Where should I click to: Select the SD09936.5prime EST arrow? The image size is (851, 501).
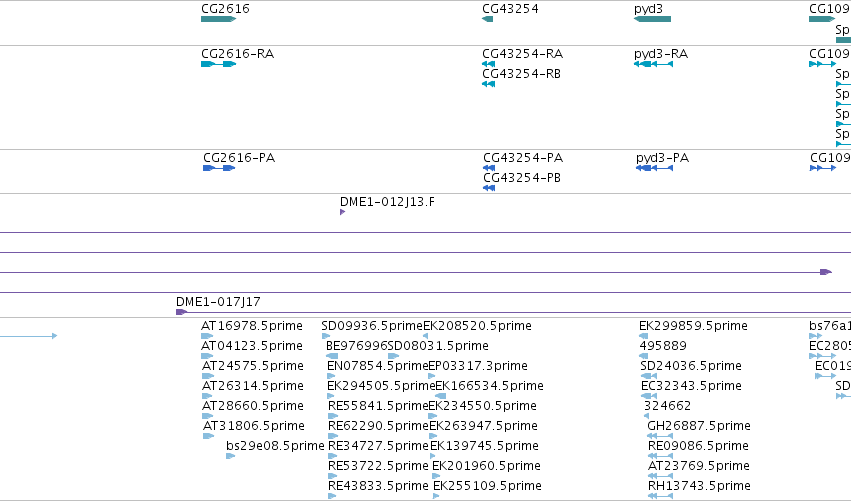tap(326, 336)
